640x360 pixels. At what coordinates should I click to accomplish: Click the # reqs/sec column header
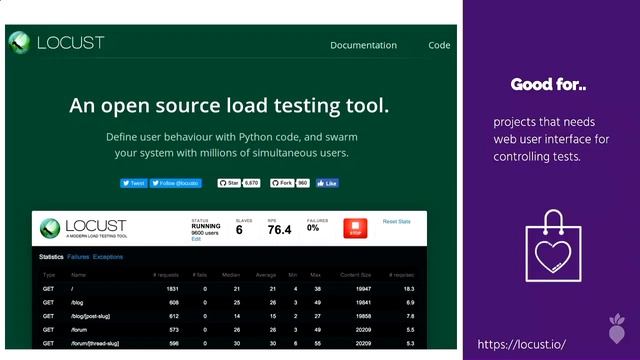pos(401,275)
